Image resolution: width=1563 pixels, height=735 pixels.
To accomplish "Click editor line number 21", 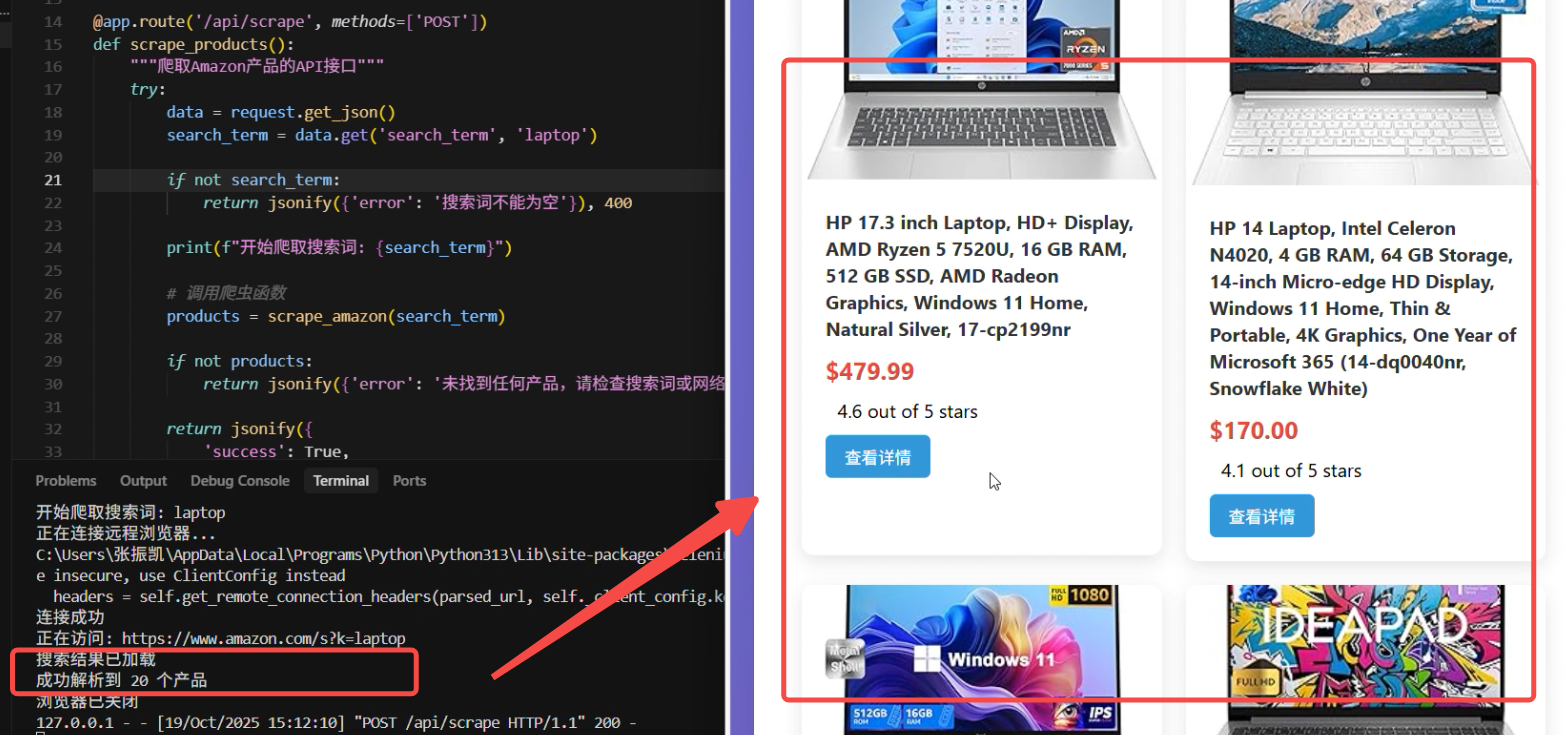I will tap(53, 180).
